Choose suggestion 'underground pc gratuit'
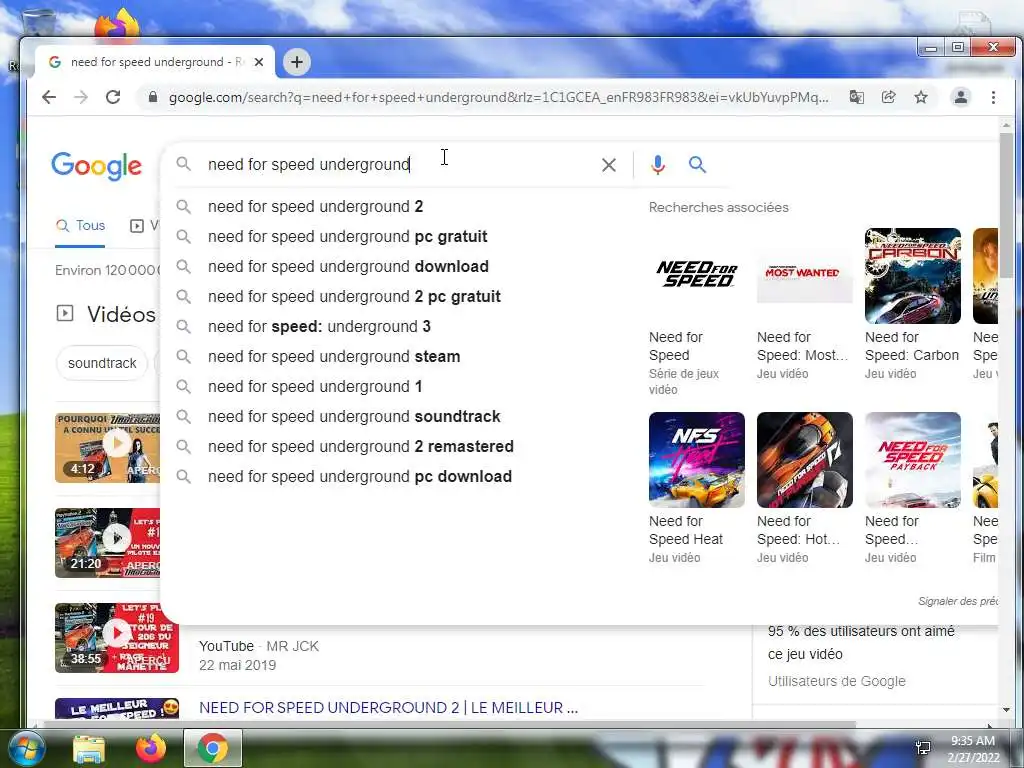This screenshot has height=768, width=1024. [x=347, y=236]
